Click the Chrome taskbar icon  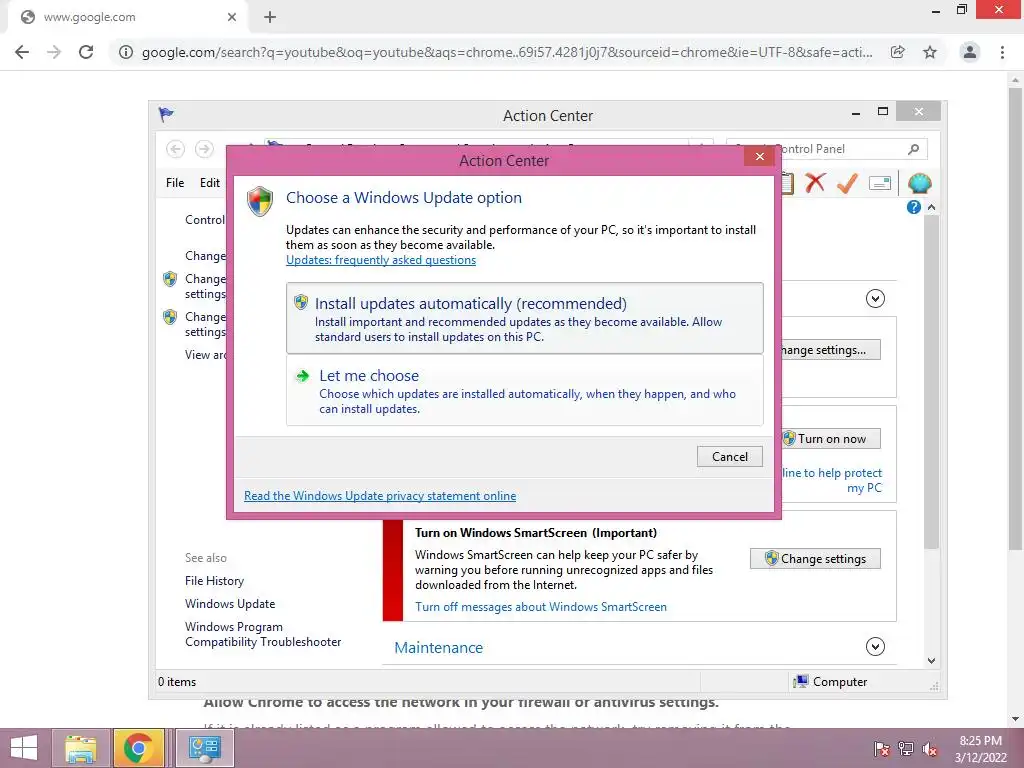(138, 748)
